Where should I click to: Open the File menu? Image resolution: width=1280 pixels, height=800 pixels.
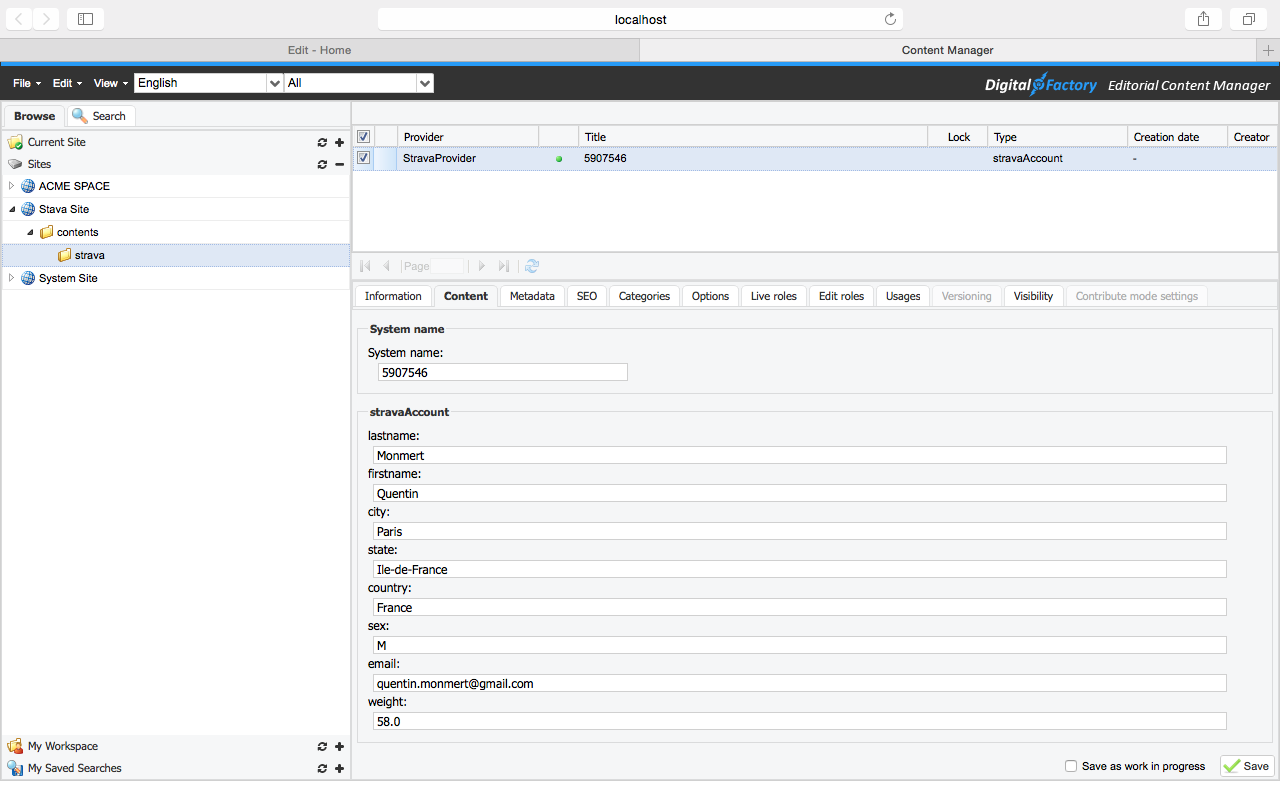(x=26, y=84)
